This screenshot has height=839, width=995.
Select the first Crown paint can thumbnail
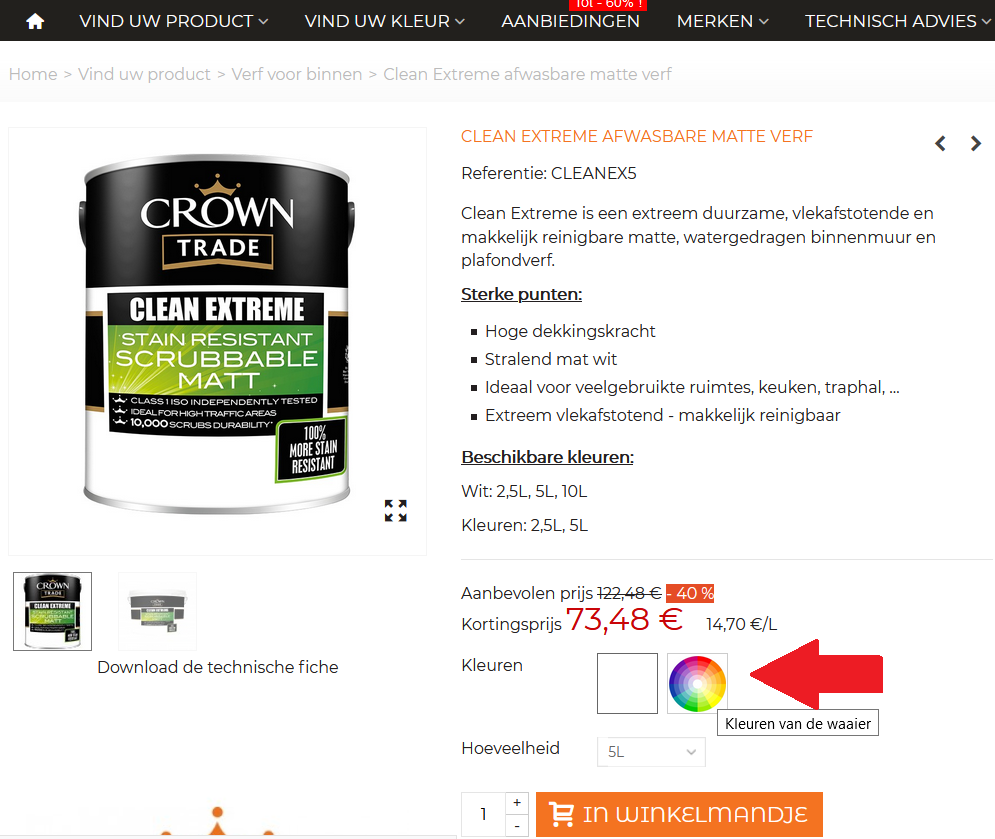53,611
